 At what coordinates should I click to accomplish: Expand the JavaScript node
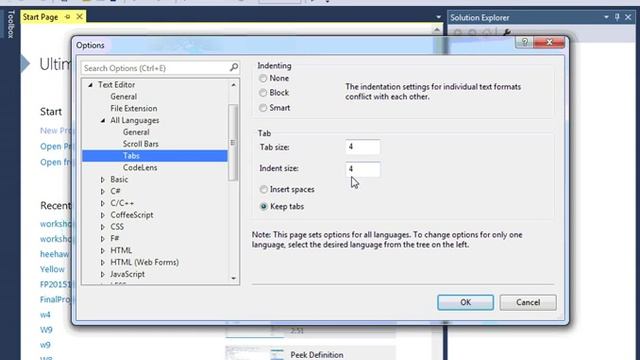point(102,274)
